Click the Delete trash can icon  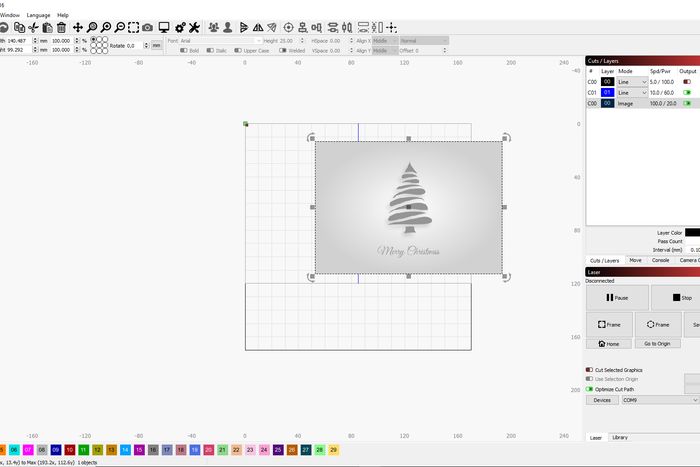click(x=61, y=27)
